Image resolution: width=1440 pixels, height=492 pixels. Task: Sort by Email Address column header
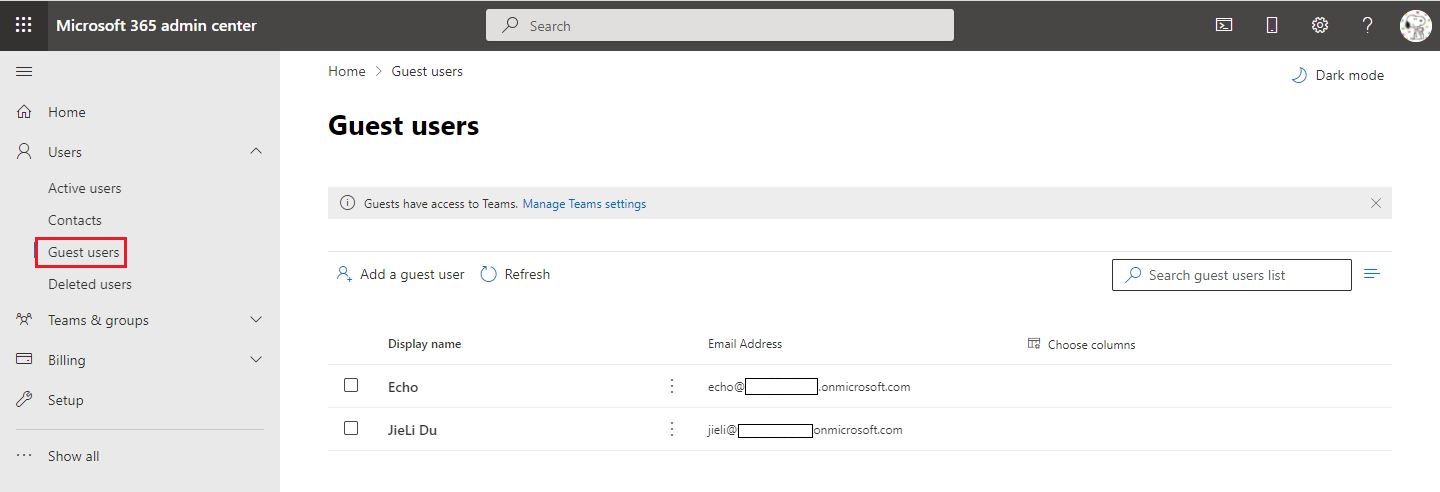pyautogui.click(x=745, y=343)
